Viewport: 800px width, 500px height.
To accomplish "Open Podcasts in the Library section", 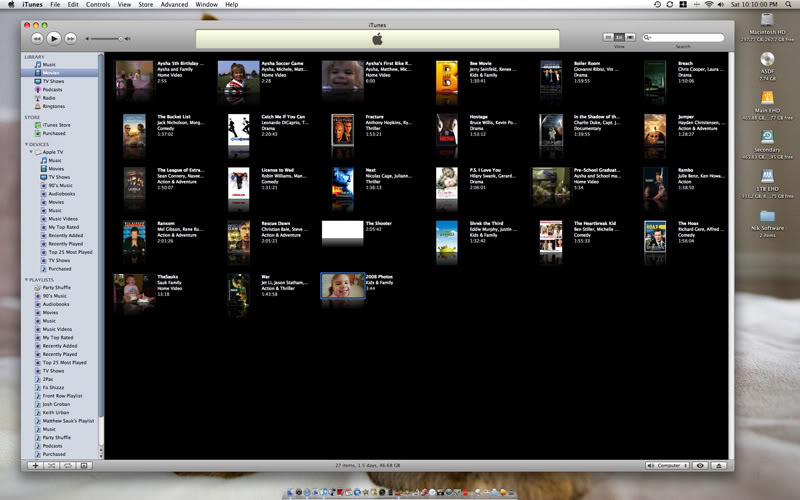I will tap(52, 90).
